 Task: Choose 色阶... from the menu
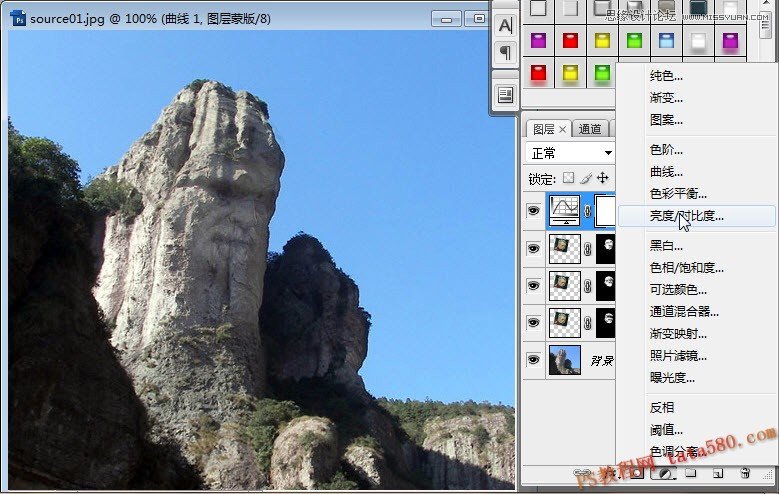point(666,150)
